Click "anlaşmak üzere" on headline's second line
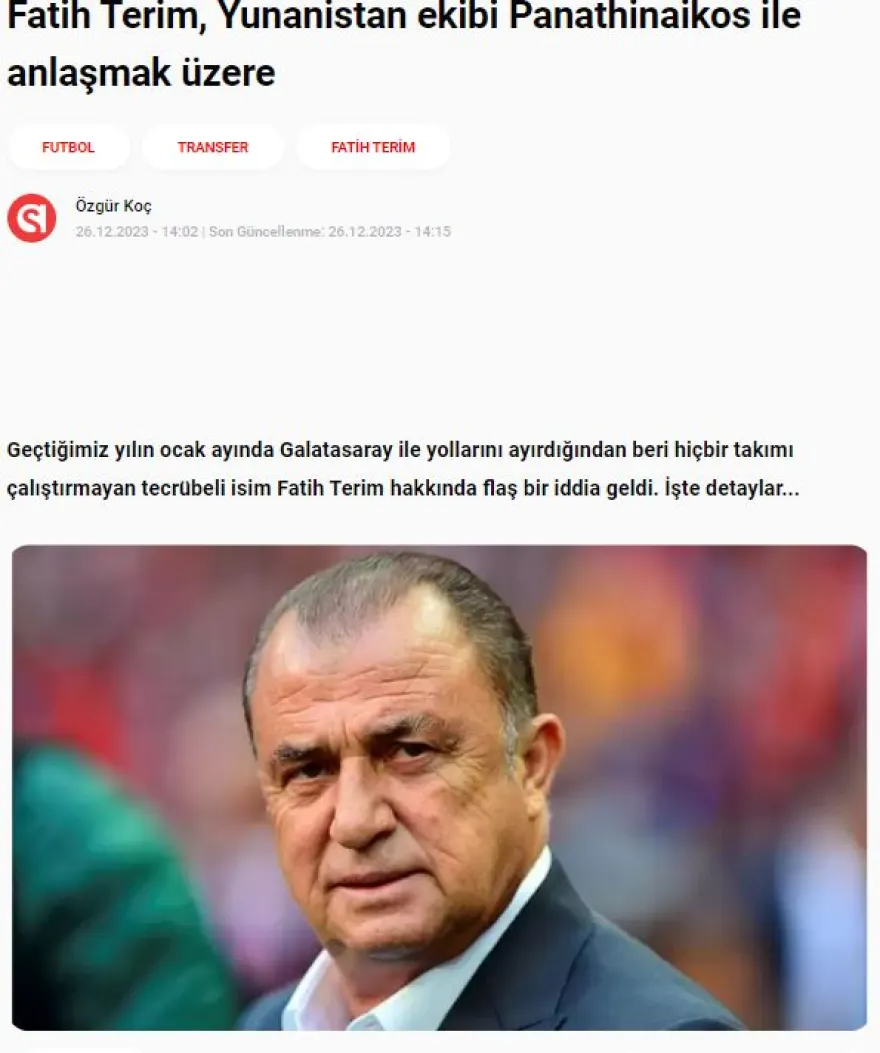Image resolution: width=880 pixels, height=1053 pixels. tap(141, 73)
